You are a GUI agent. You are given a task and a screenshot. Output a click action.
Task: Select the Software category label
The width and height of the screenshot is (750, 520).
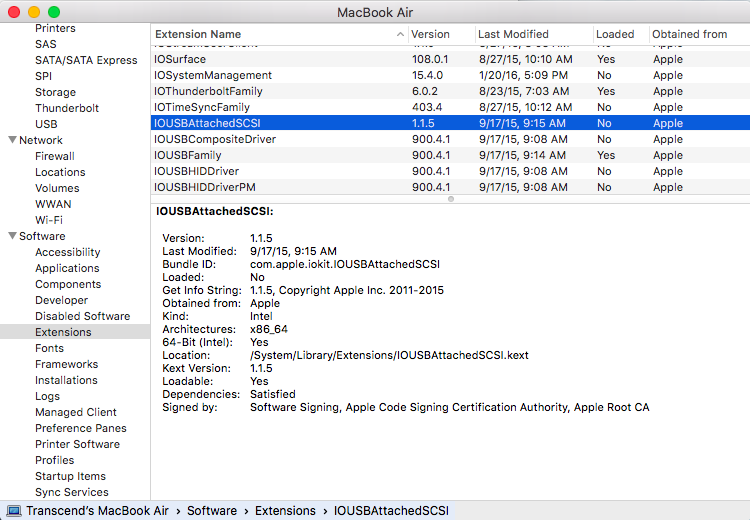[42, 236]
